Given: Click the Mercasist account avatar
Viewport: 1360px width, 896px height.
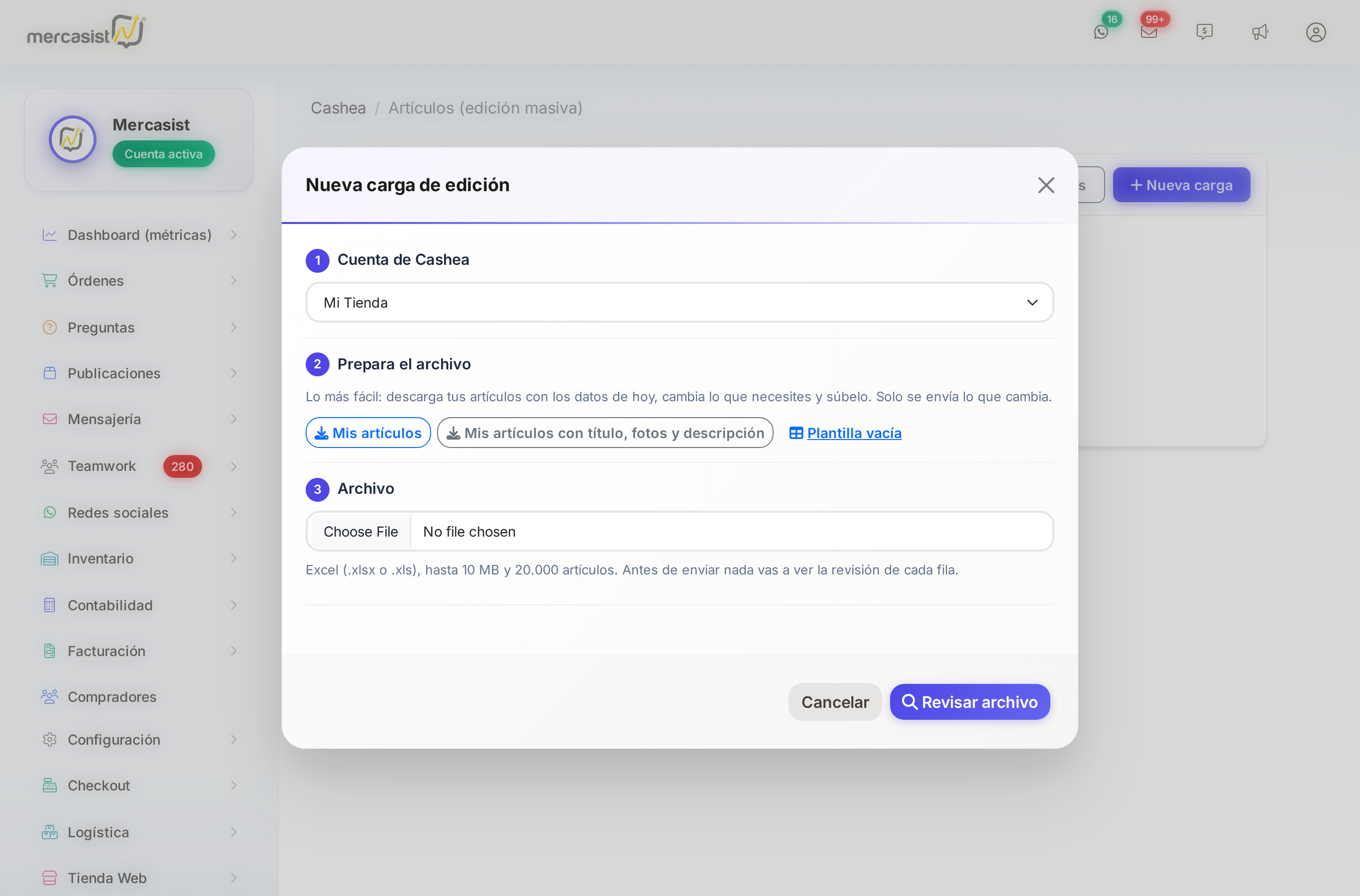Looking at the screenshot, I should [73, 139].
